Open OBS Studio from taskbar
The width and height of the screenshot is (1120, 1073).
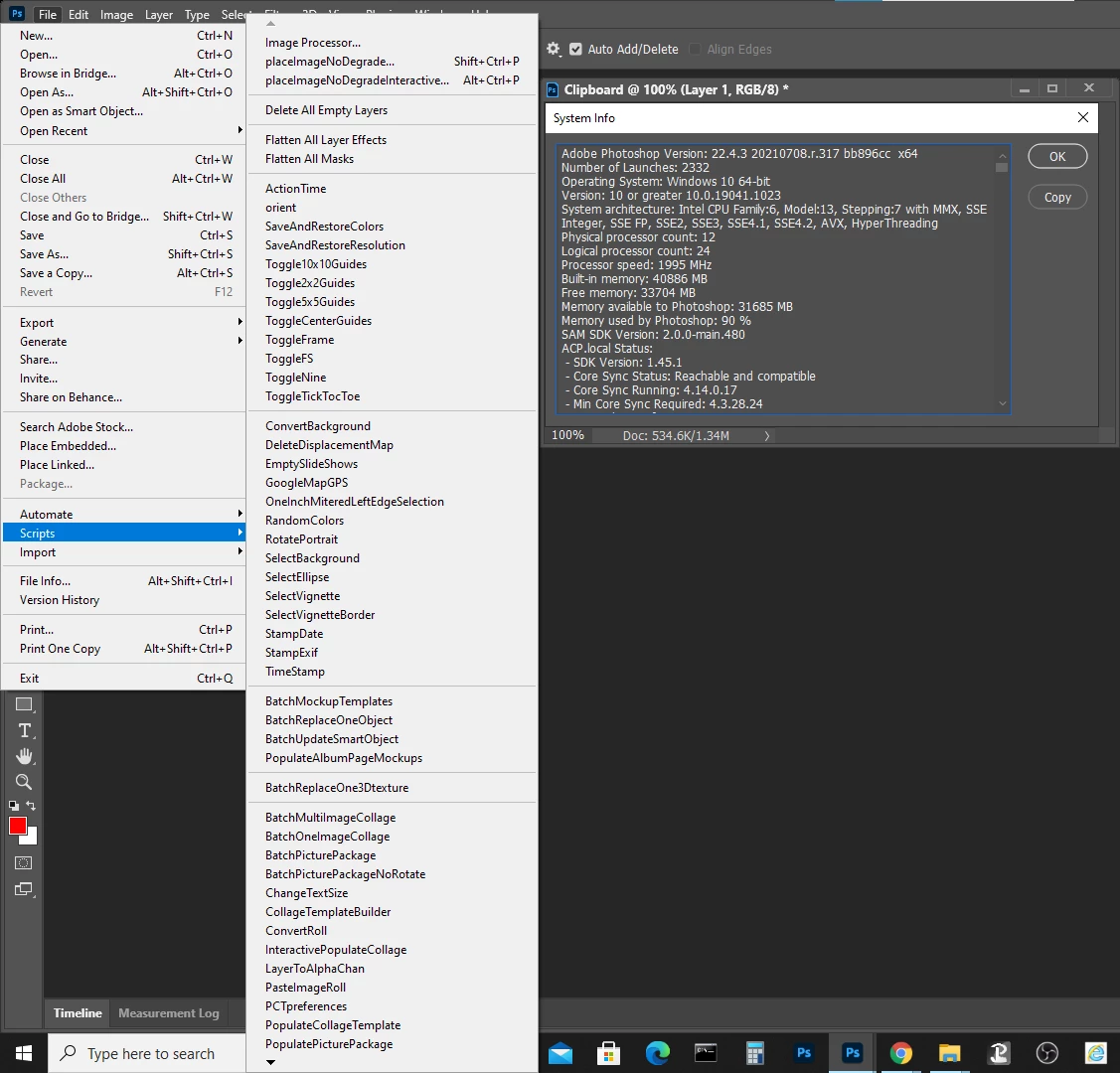(1047, 1053)
